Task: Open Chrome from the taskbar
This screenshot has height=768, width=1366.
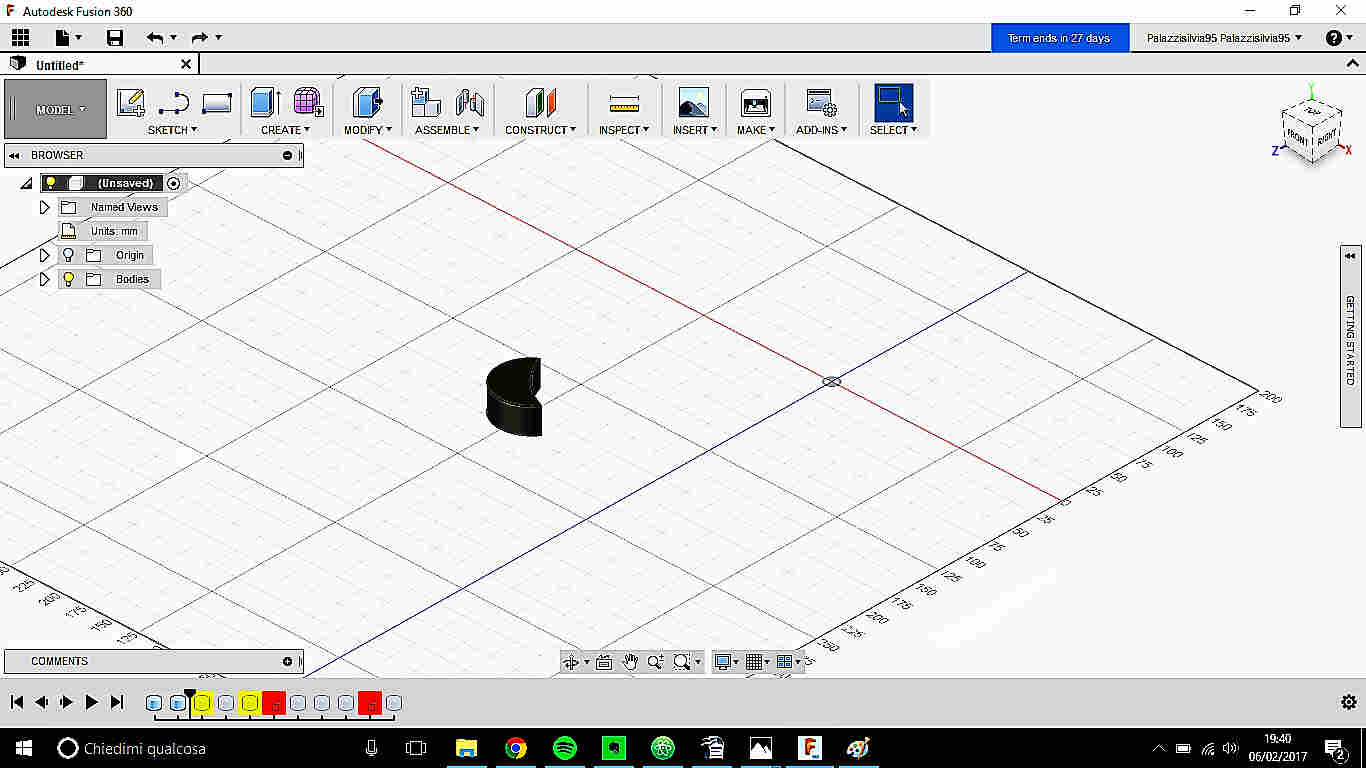Action: point(516,748)
